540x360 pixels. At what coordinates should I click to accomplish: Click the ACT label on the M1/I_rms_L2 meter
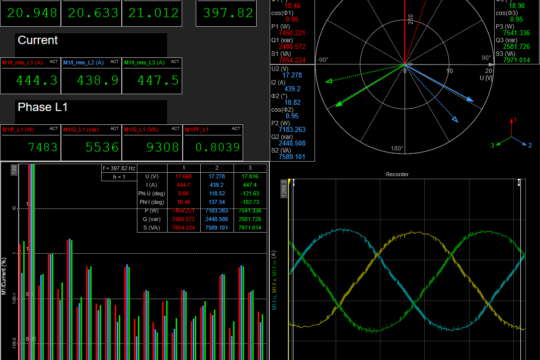[114, 62]
